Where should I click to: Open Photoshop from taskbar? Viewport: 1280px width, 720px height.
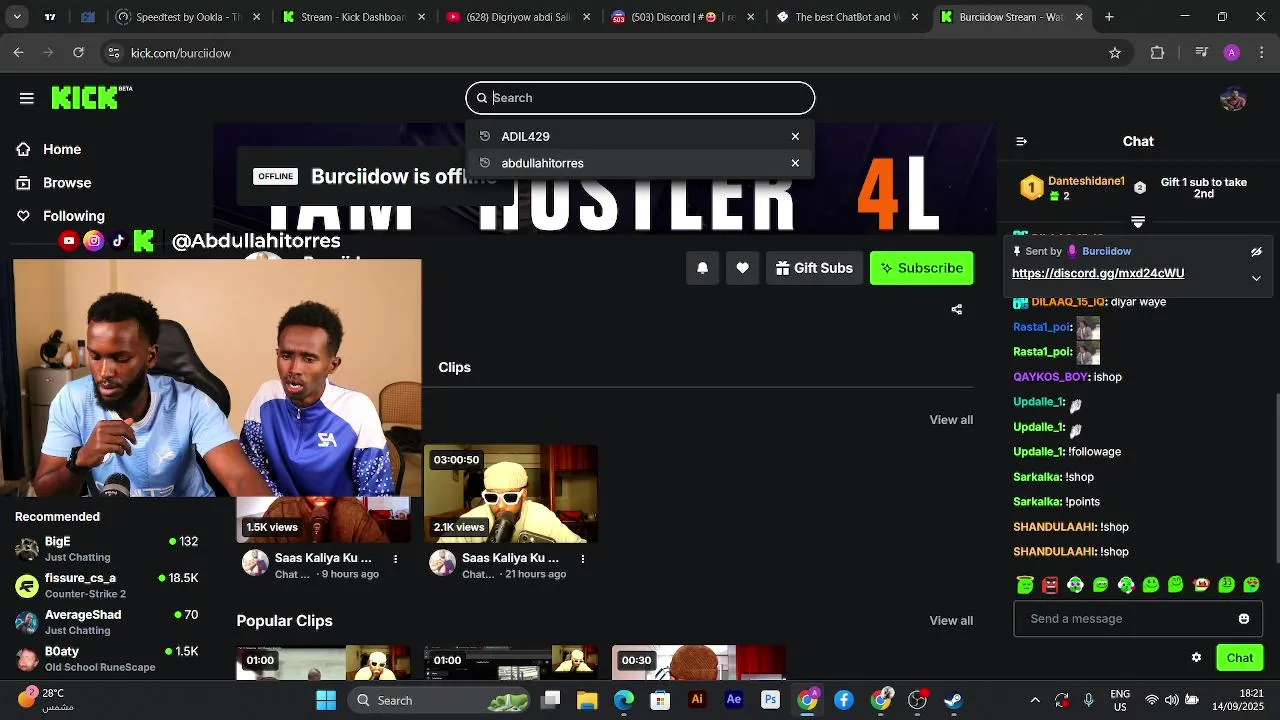(x=770, y=700)
